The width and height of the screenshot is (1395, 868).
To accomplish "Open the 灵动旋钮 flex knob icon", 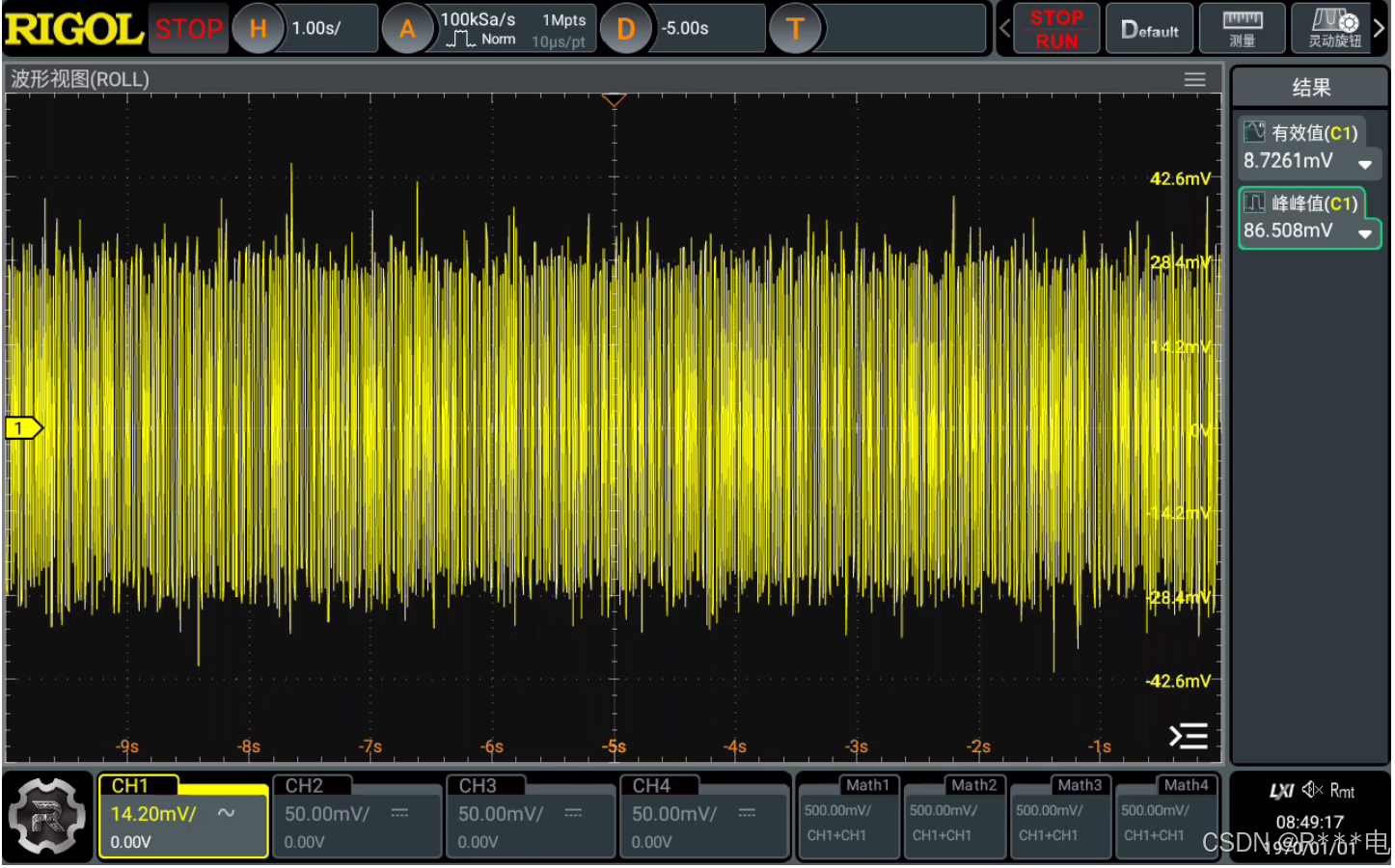I will (x=1334, y=29).
